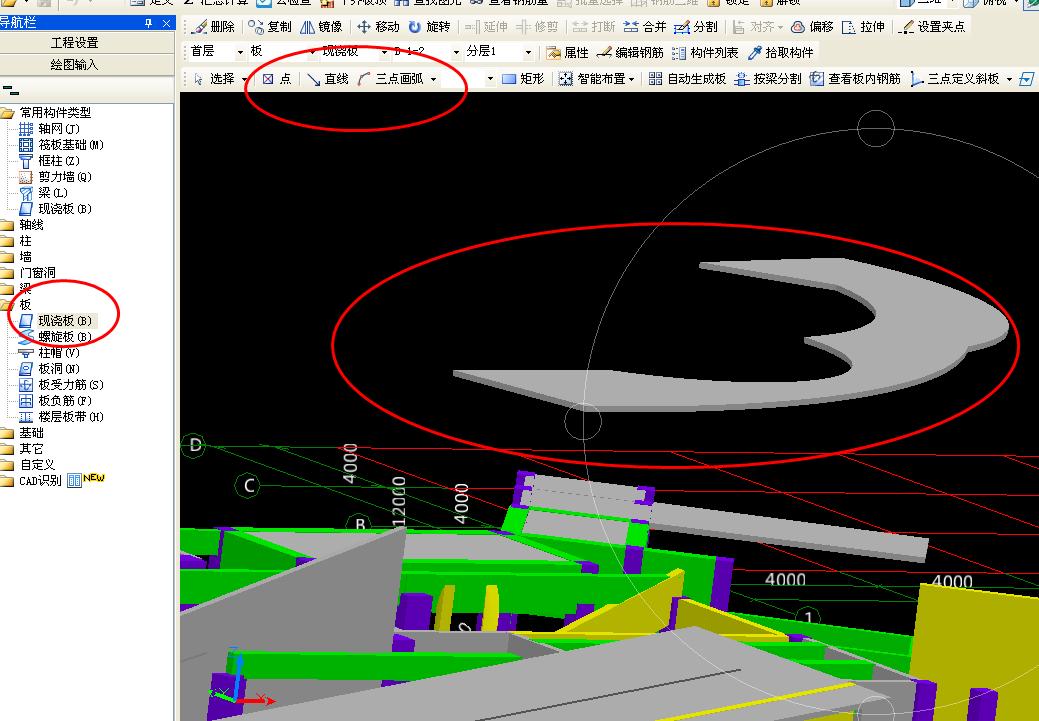Click 三点定义斜板 (three-point sloped slab)

(x=955, y=79)
